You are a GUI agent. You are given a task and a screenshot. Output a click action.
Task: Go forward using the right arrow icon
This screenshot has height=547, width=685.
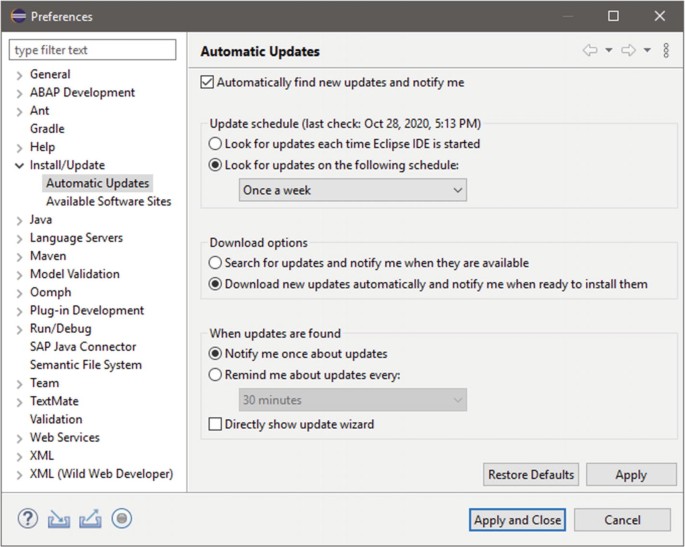click(x=628, y=50)
